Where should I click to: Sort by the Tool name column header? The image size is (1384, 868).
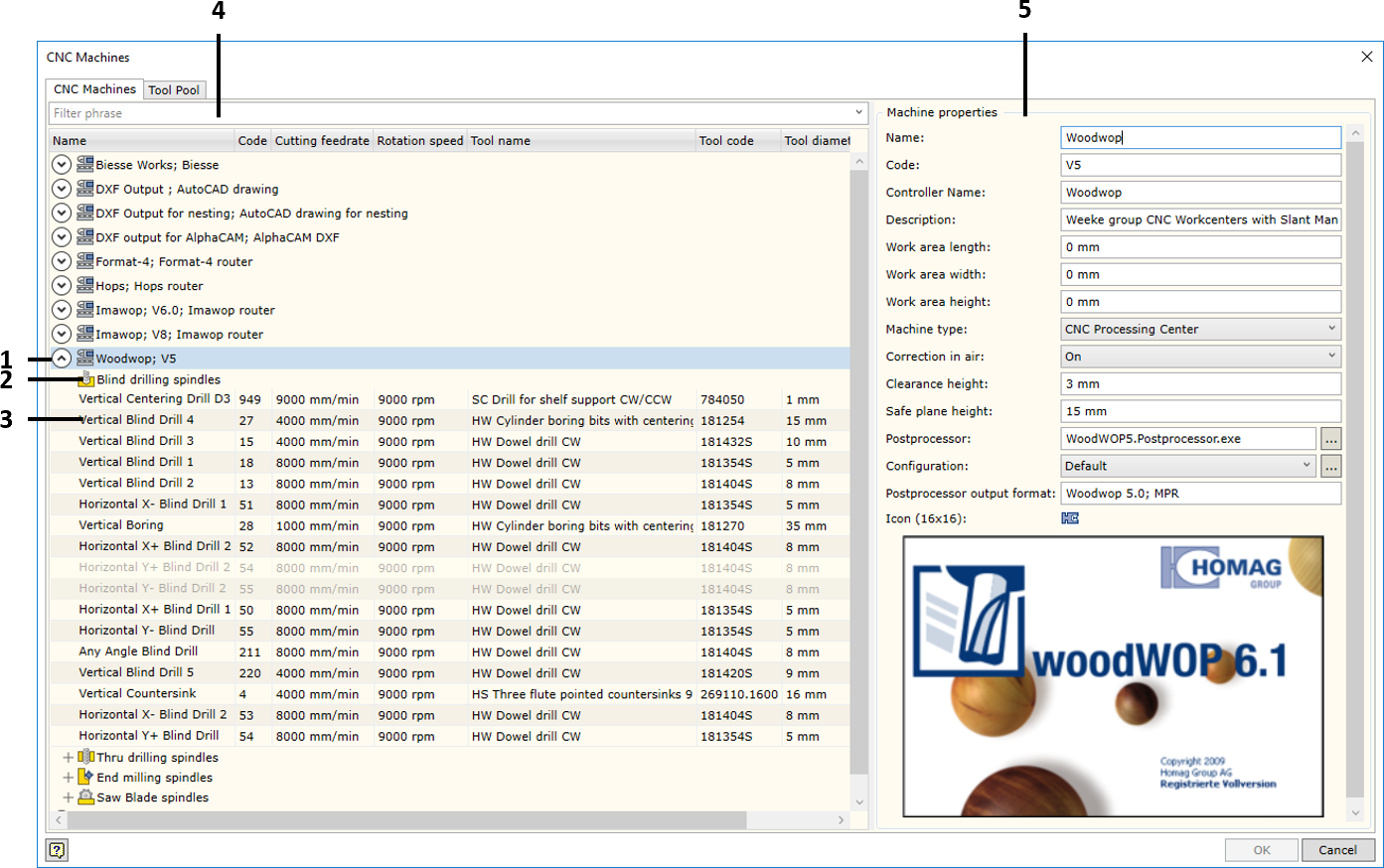tap(581, 140)
